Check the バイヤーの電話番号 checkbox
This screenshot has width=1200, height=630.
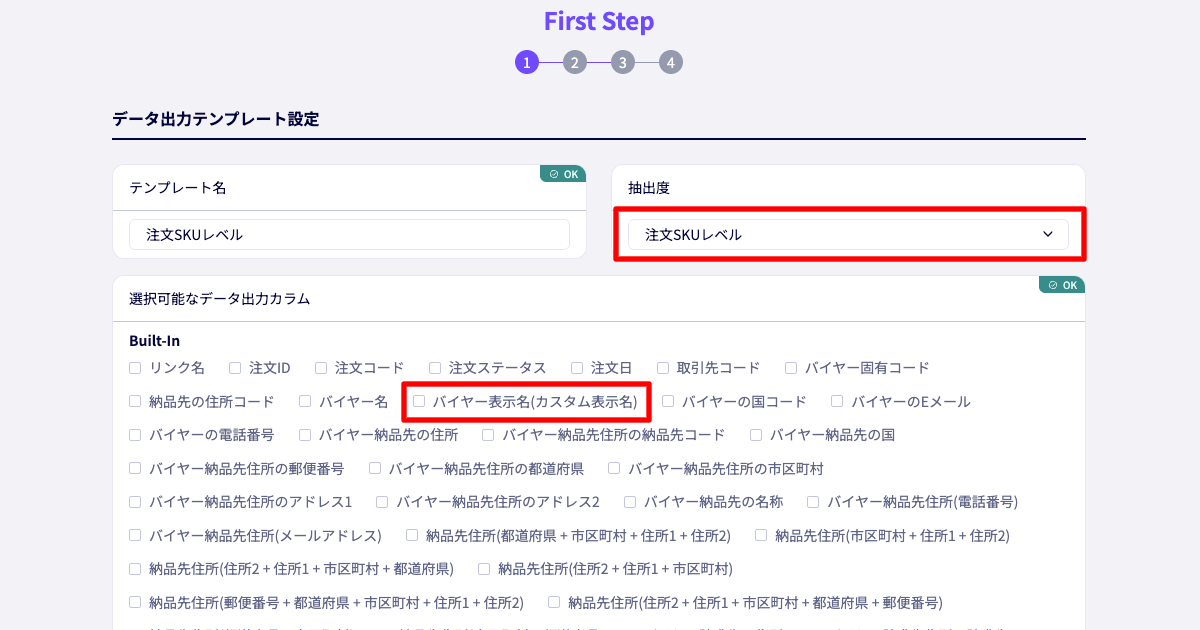[x=135, y=435]
